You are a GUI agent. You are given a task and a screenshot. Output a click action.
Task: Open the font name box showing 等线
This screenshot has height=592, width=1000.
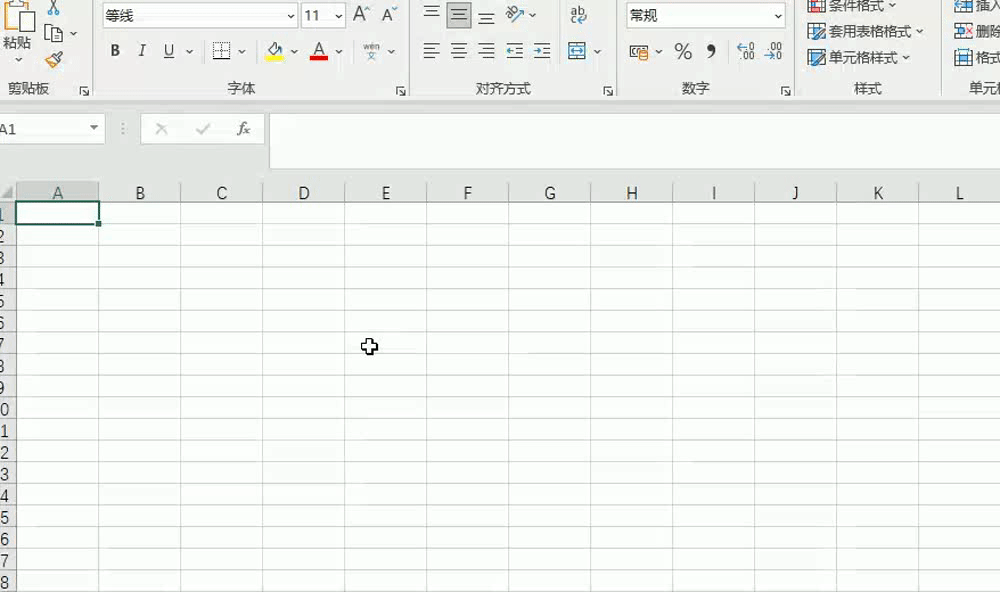pos(200,15)
